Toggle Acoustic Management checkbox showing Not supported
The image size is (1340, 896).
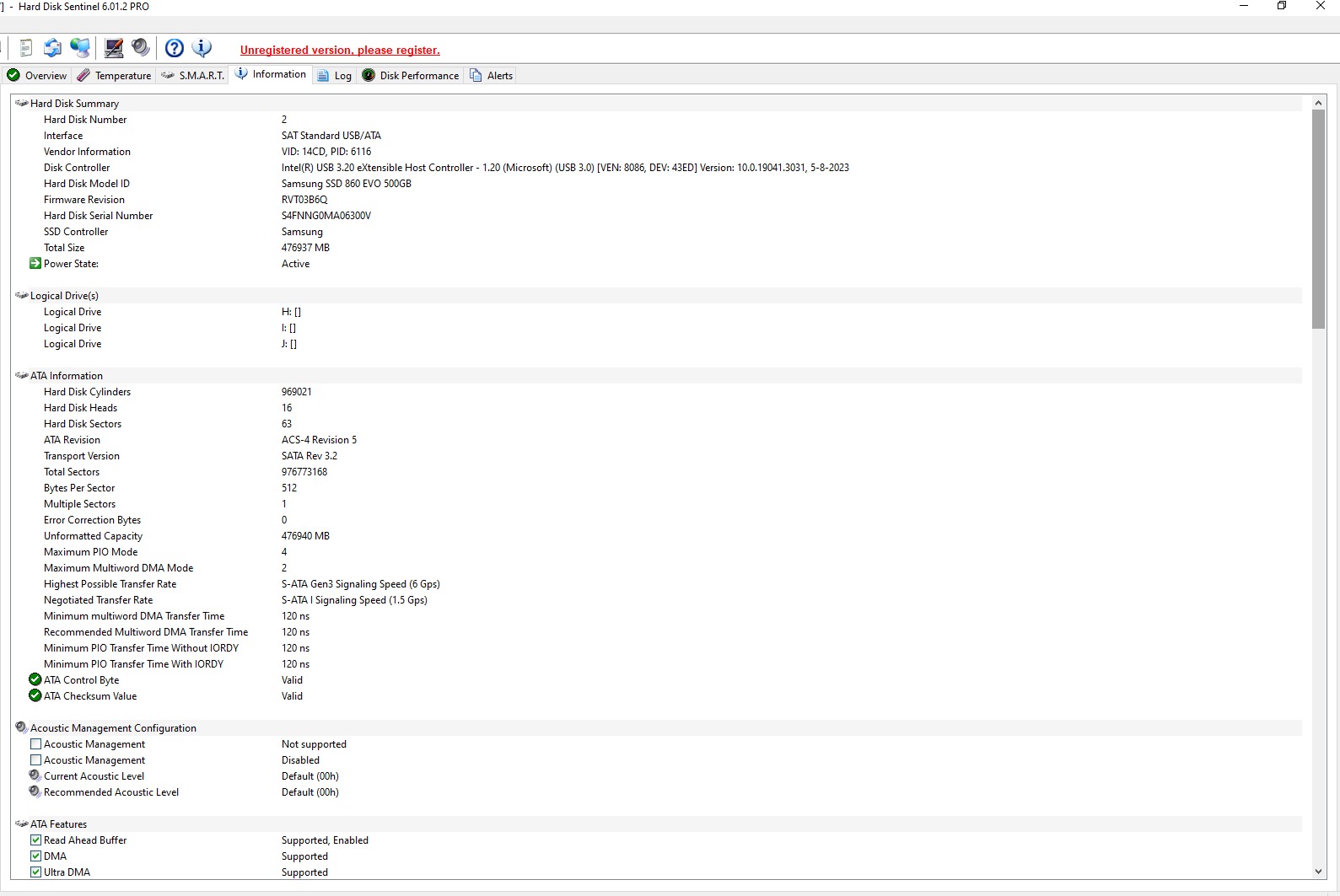pyautogui.click(x=35, y=744)
